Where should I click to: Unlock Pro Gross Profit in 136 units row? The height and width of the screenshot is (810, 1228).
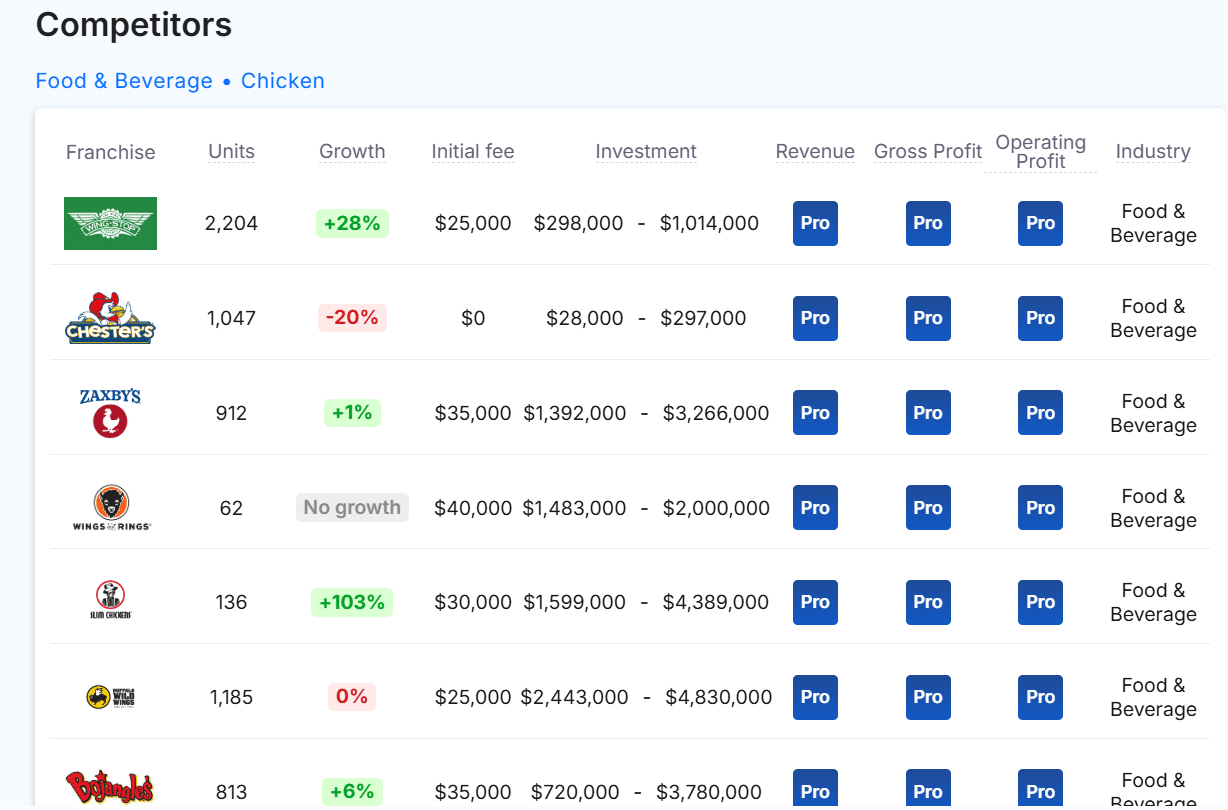(x=928, y=602)
